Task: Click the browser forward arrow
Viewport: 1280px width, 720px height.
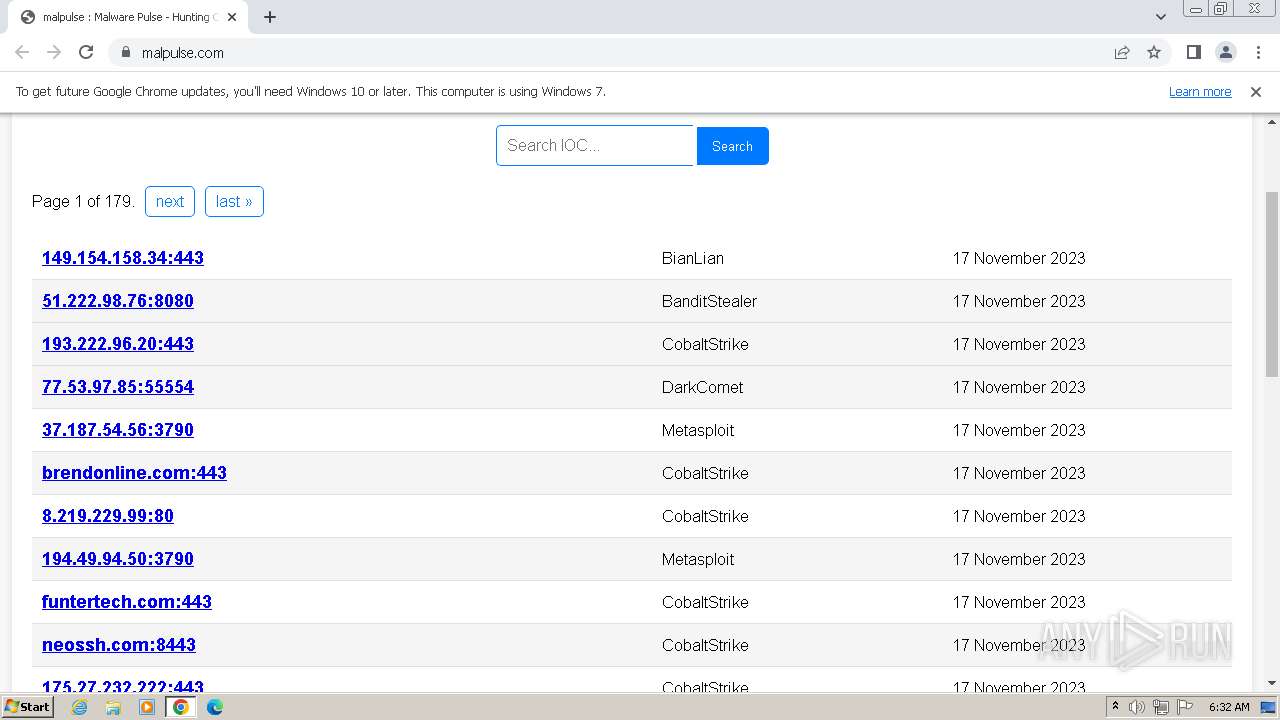Action: pos(54,52)
